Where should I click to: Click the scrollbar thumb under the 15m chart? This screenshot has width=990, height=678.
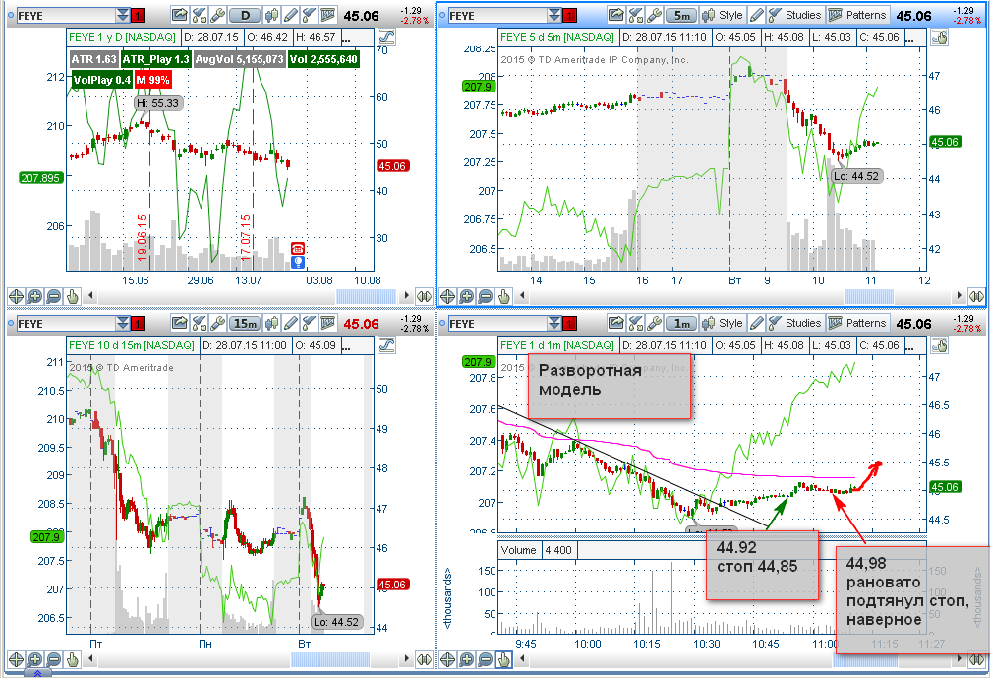point(331,659)
